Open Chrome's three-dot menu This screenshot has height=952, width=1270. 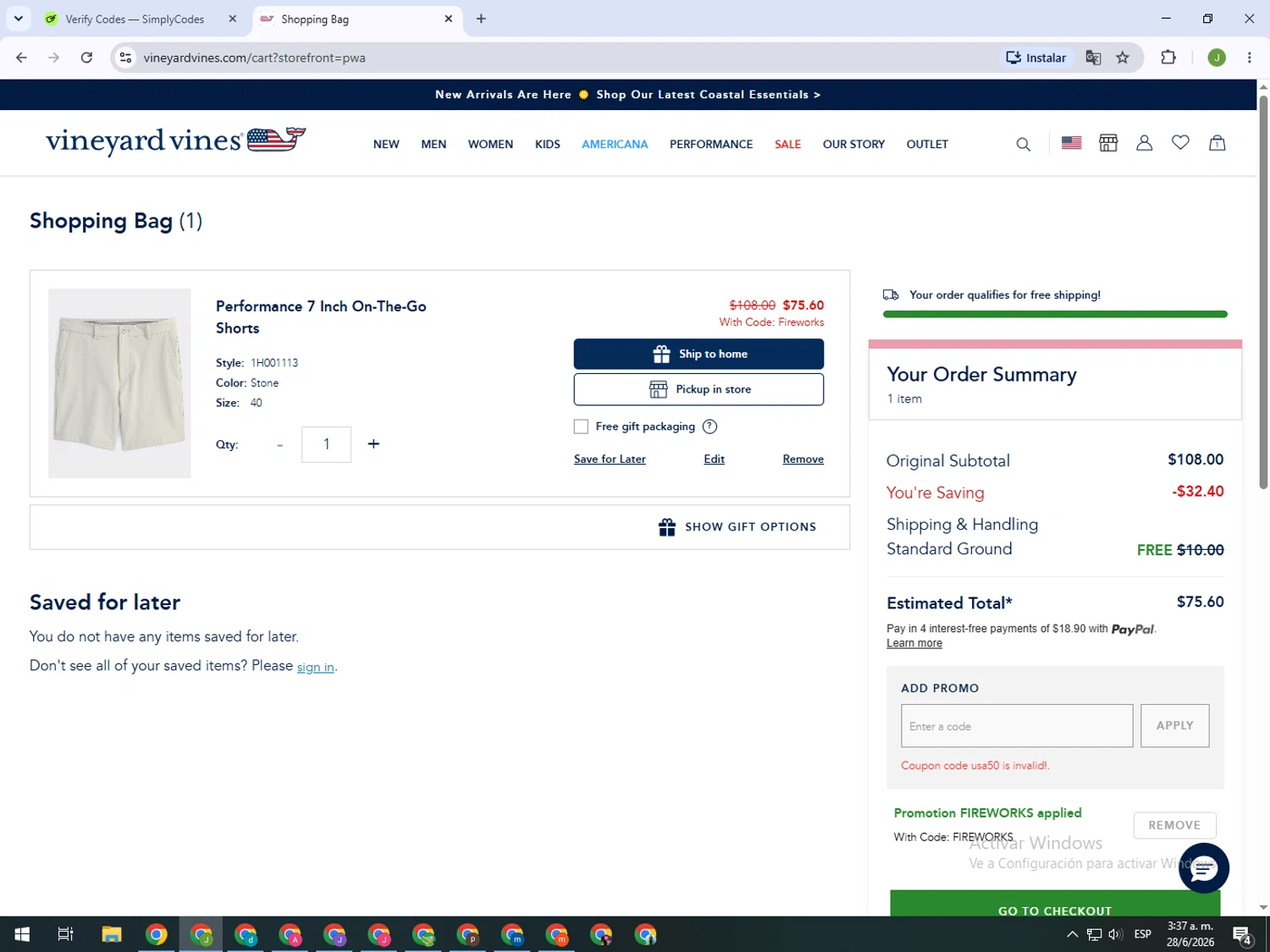coord(1249,58)
